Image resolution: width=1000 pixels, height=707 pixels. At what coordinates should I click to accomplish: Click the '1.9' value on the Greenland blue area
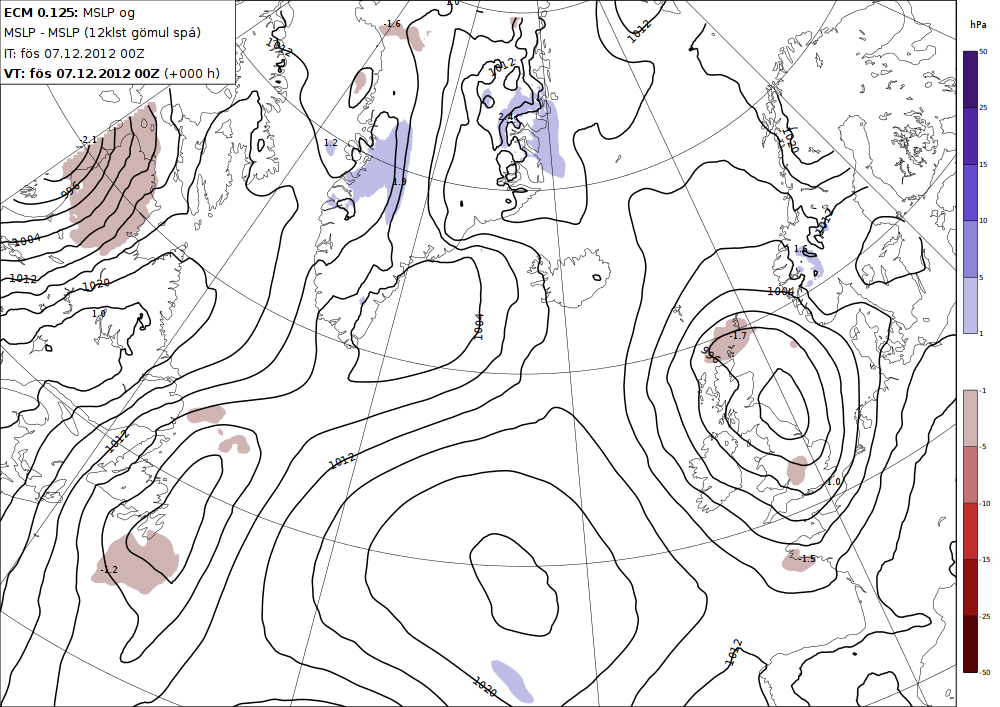[400, 182]
